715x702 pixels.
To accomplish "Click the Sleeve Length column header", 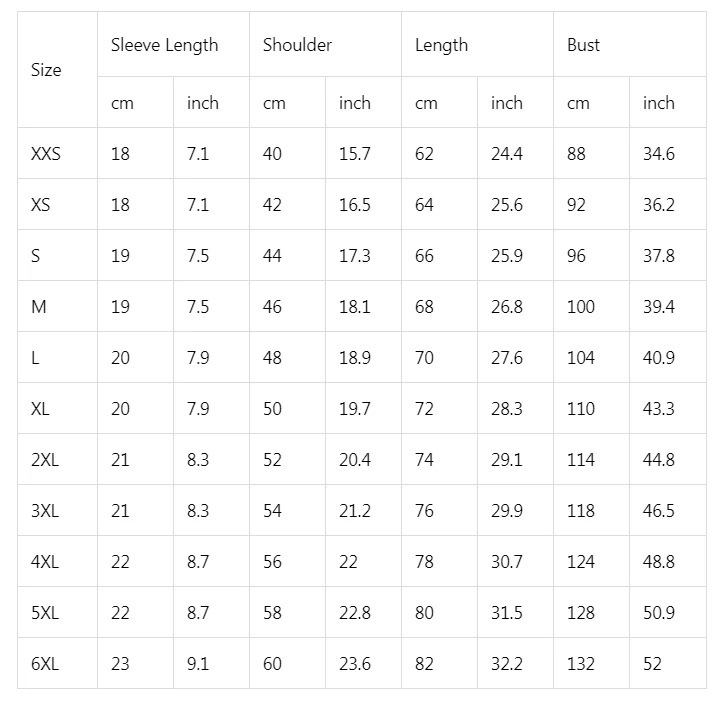I will click(x=164, y=45).
